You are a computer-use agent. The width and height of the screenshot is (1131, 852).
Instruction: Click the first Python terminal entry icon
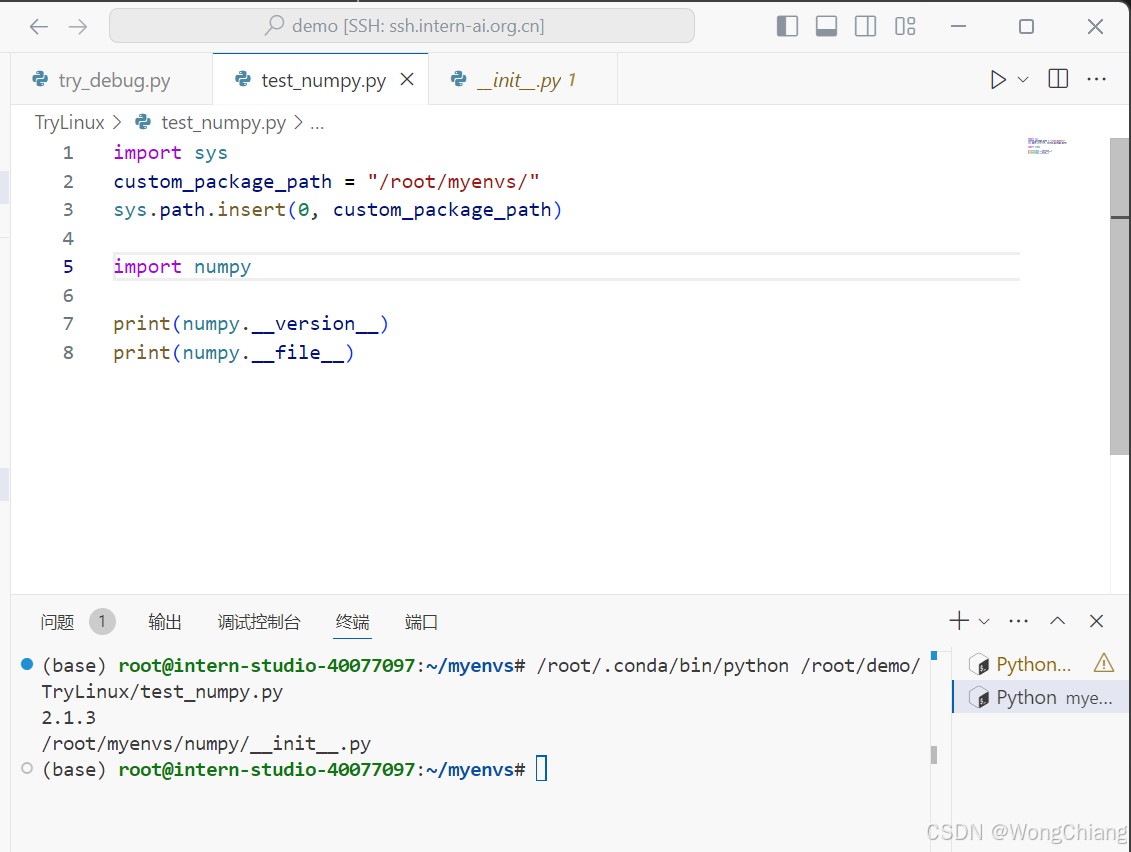coord(979,664)
